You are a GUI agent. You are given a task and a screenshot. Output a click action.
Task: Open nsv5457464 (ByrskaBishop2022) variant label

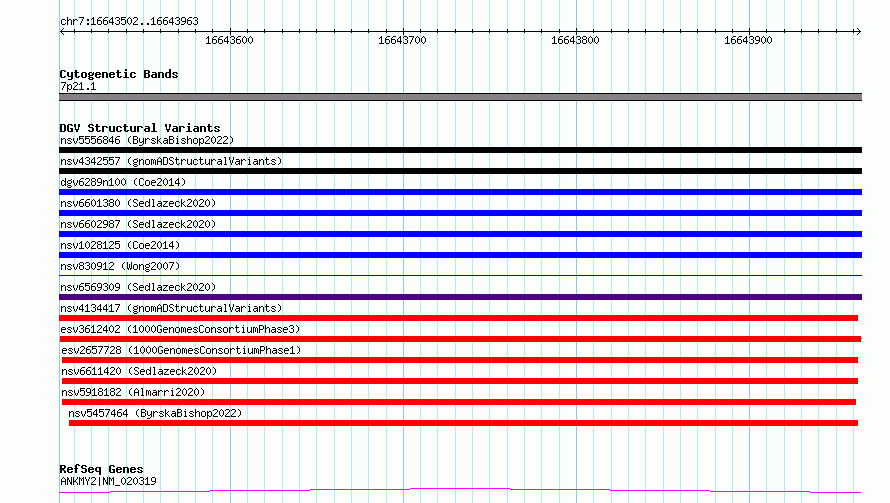(x=155, y=413)
